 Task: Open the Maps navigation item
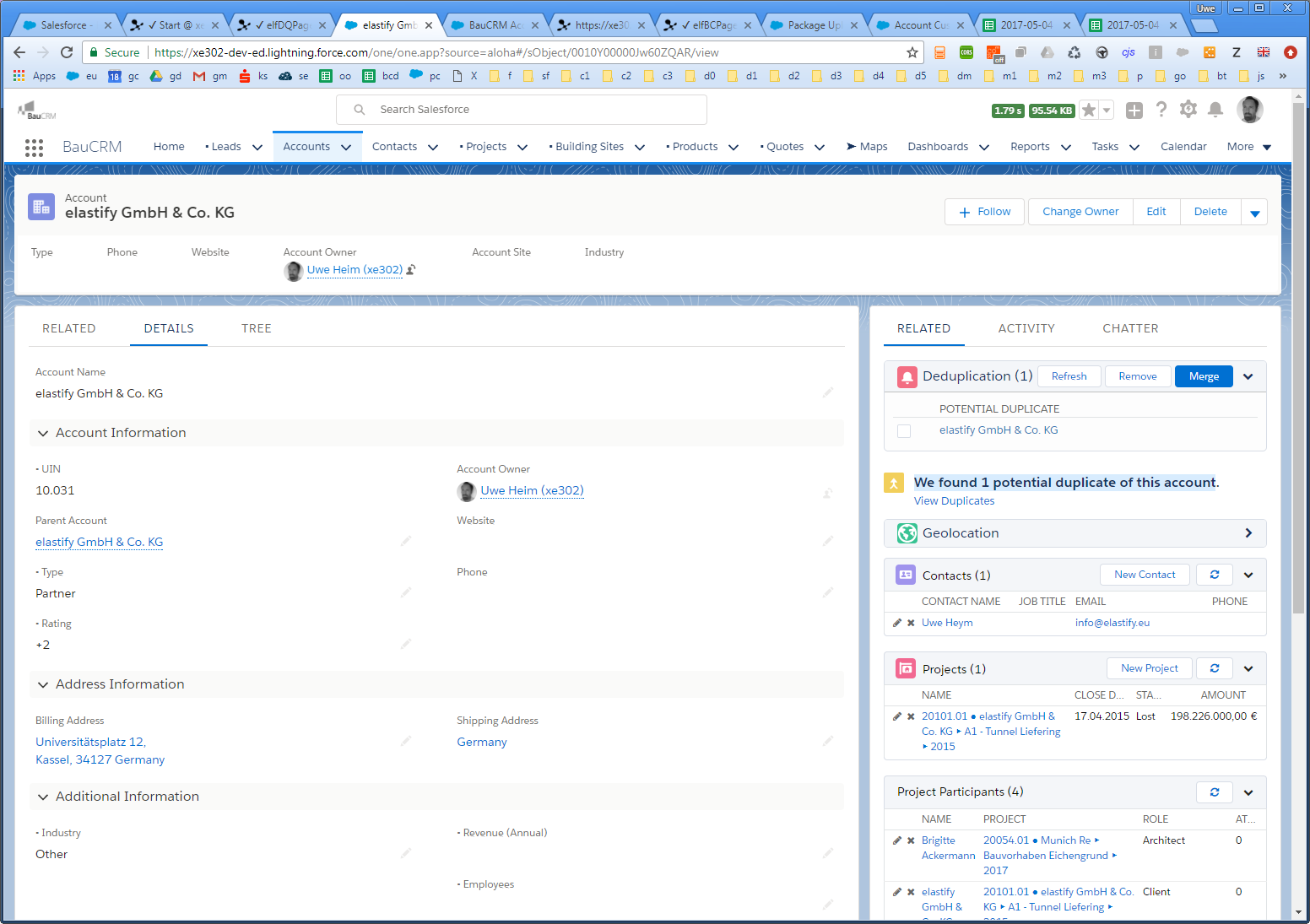click(867, 147)
